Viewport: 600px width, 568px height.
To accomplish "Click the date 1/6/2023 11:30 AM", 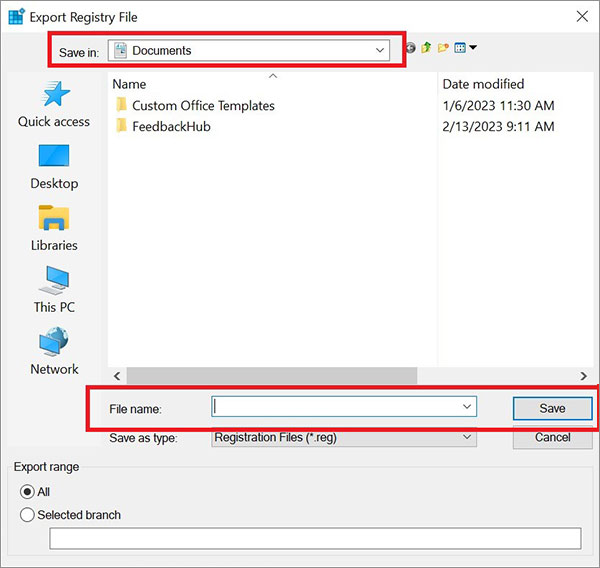I will click(x=498, y=106).
